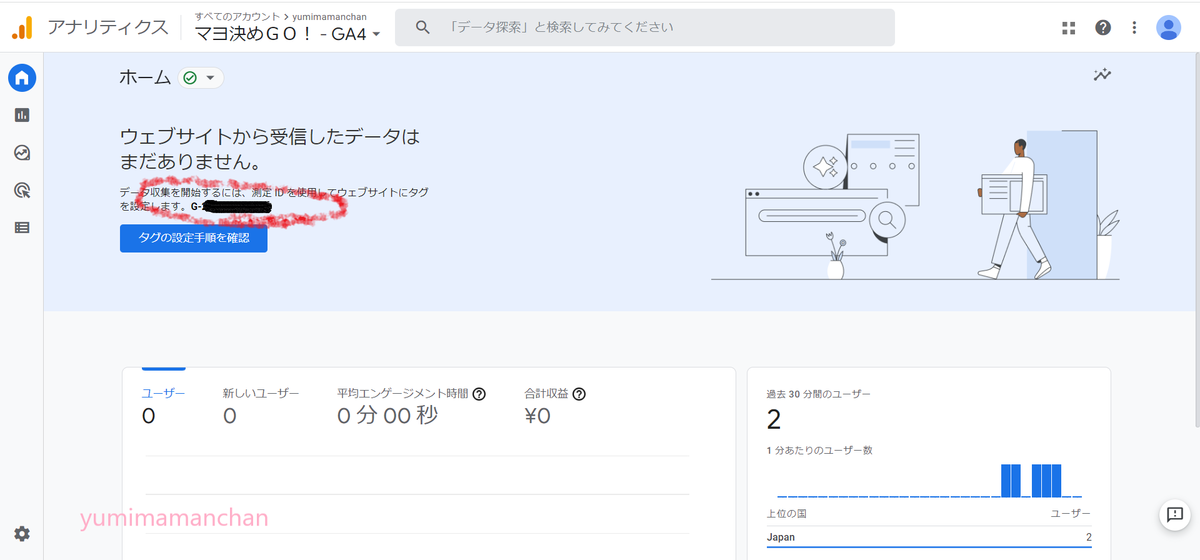Screen dimensions: 1200x560
Task: Show help for 平均エンゲージメント時間
Action: 479,394
